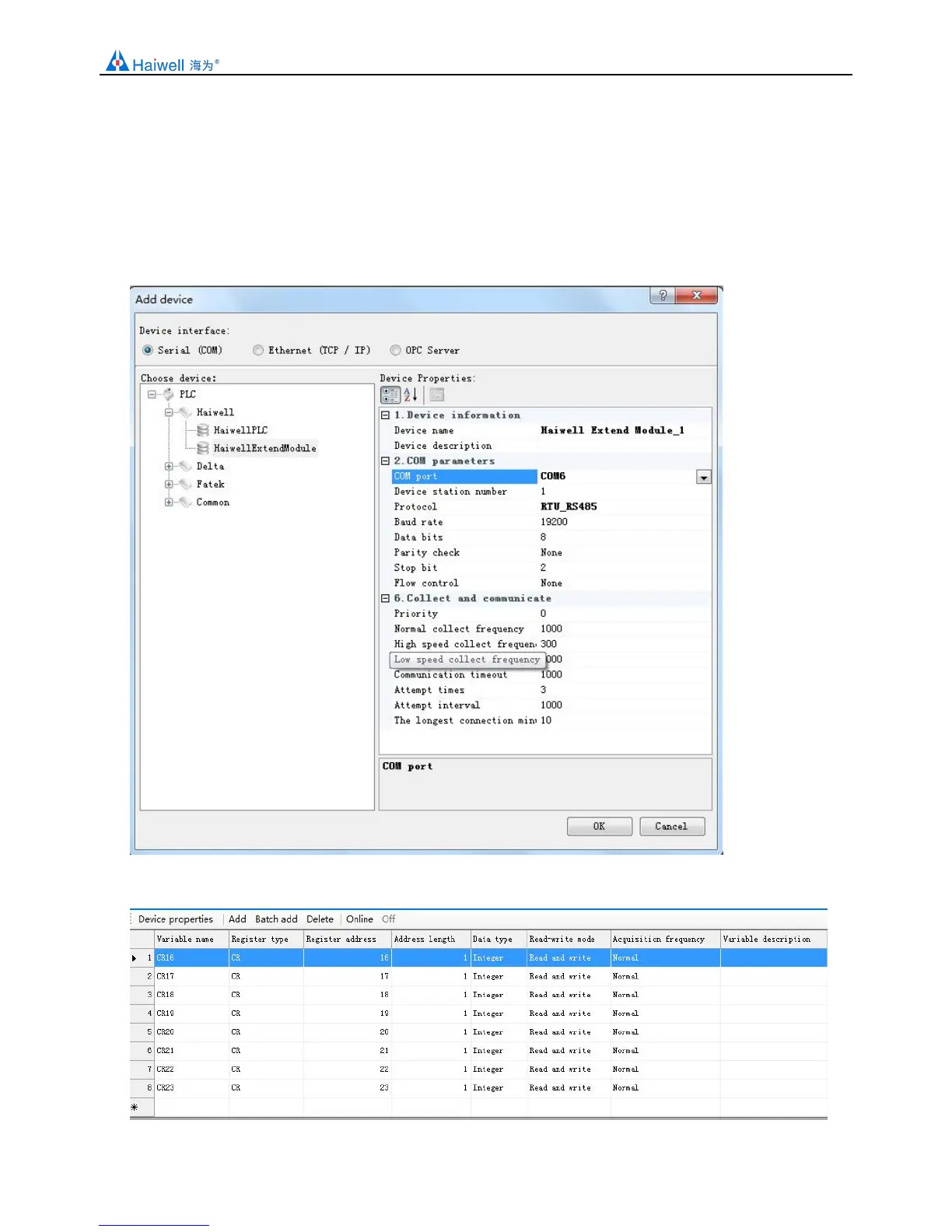Open the COM port dropdown arrow
This screenshot has height=1232, width=952.
[704, 477]
